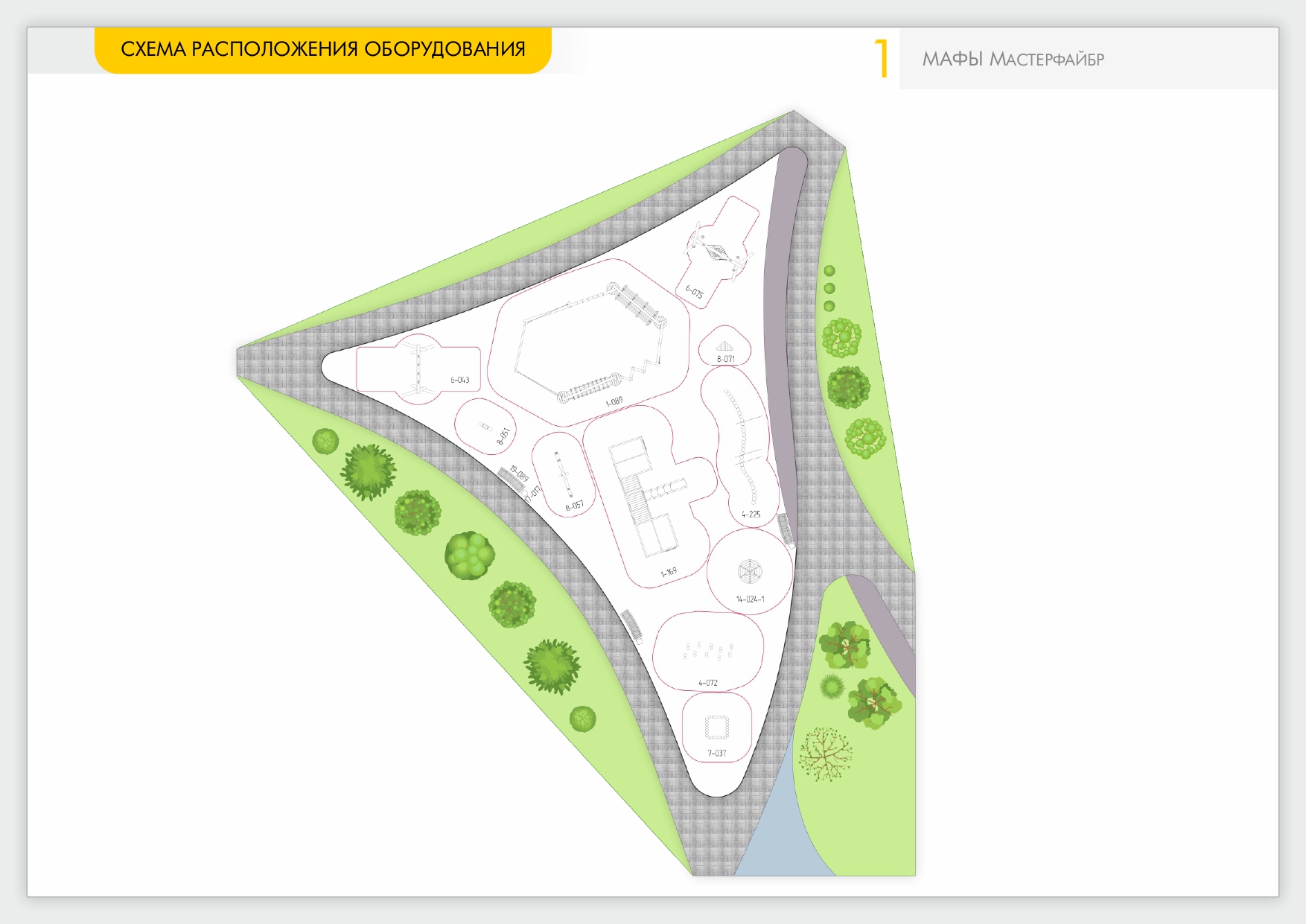Click the yellow page number 1
1306x924 pixels.
pos(882,59)
